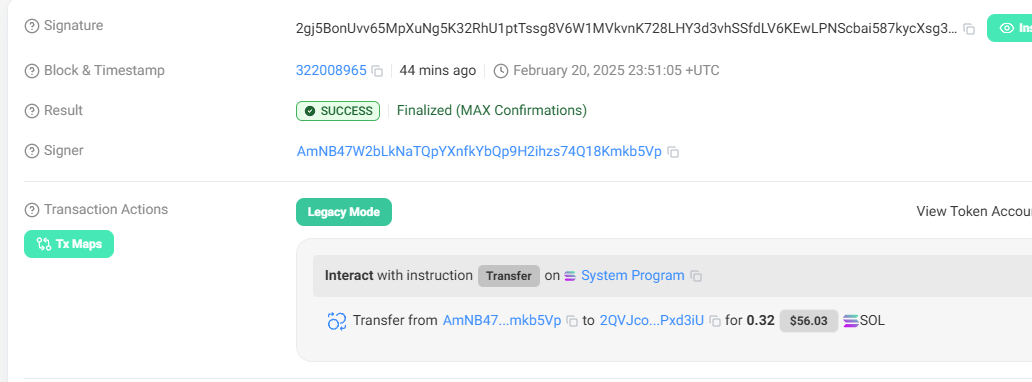Copy sender address AmNB47...mkb5Vp in transfer row
The image size is (1032, 382).
(572, 321)
